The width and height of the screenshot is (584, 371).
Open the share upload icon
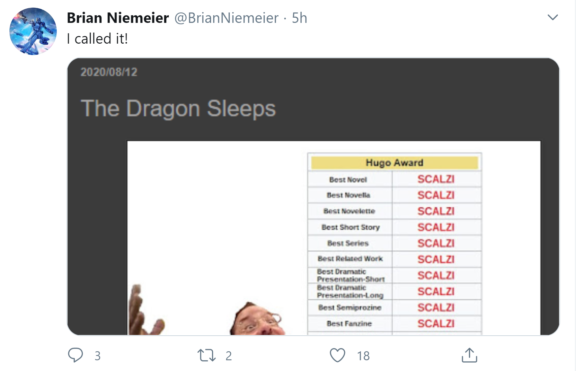[x=469, y=355]
